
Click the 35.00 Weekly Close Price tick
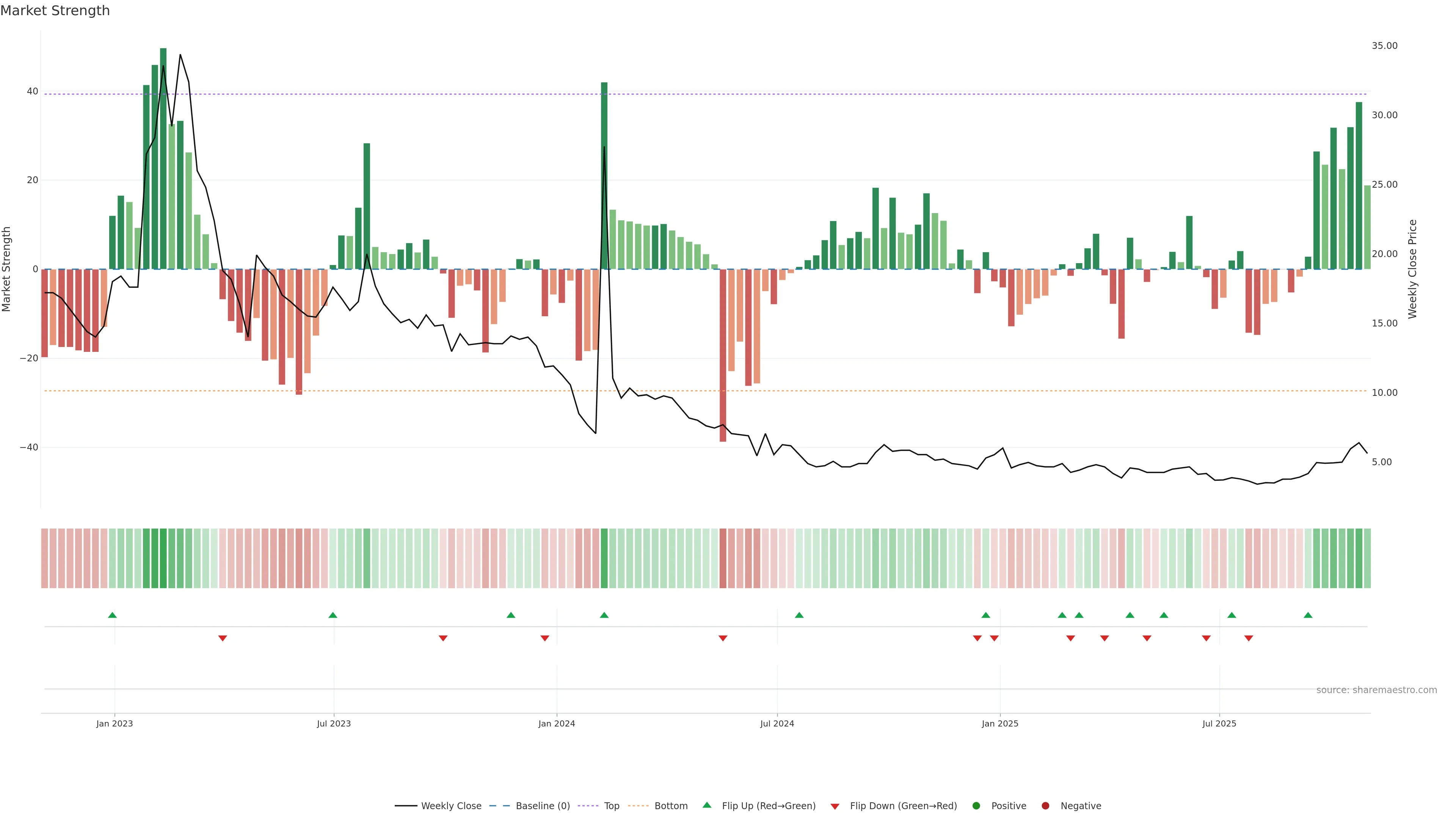(1384, 46)
